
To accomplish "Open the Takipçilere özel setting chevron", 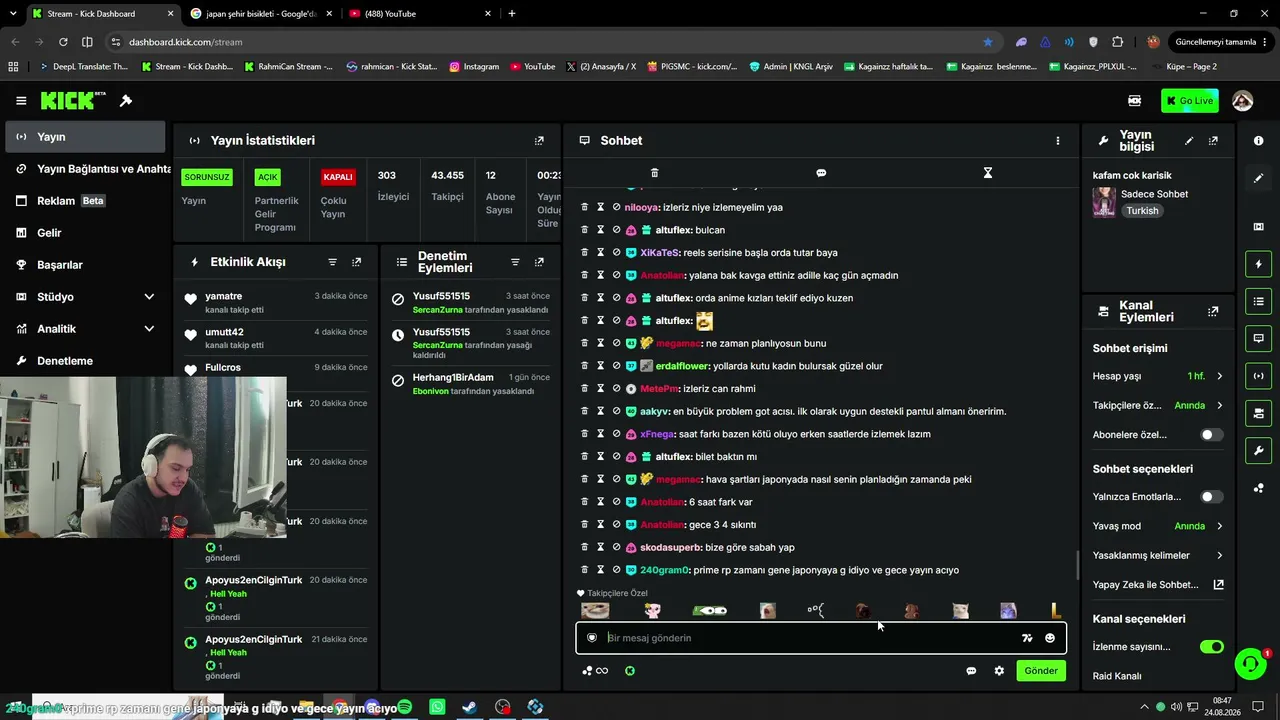I will (x=1219, y=406).
